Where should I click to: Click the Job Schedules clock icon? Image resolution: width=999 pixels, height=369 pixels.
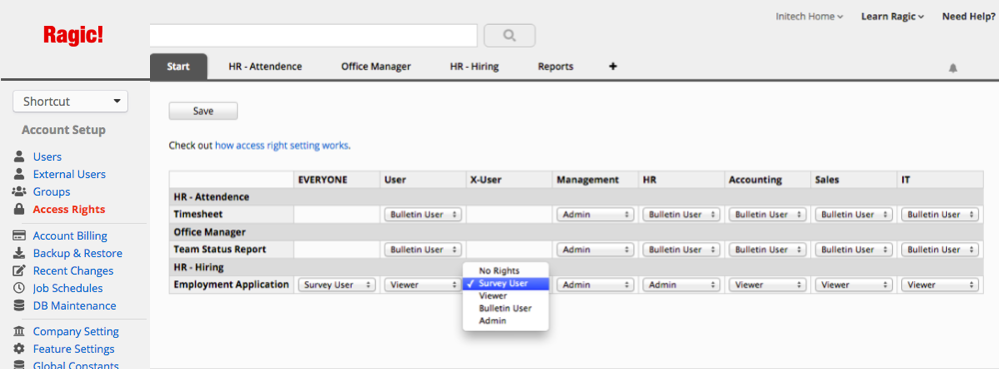[19, 288]
